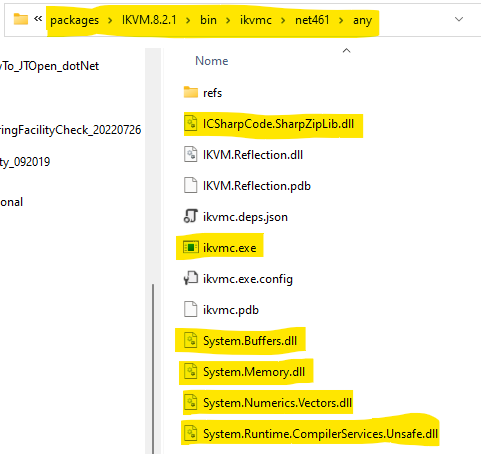
Task: Select the ikvmc.pdb file icon
Action: [191, 310]
